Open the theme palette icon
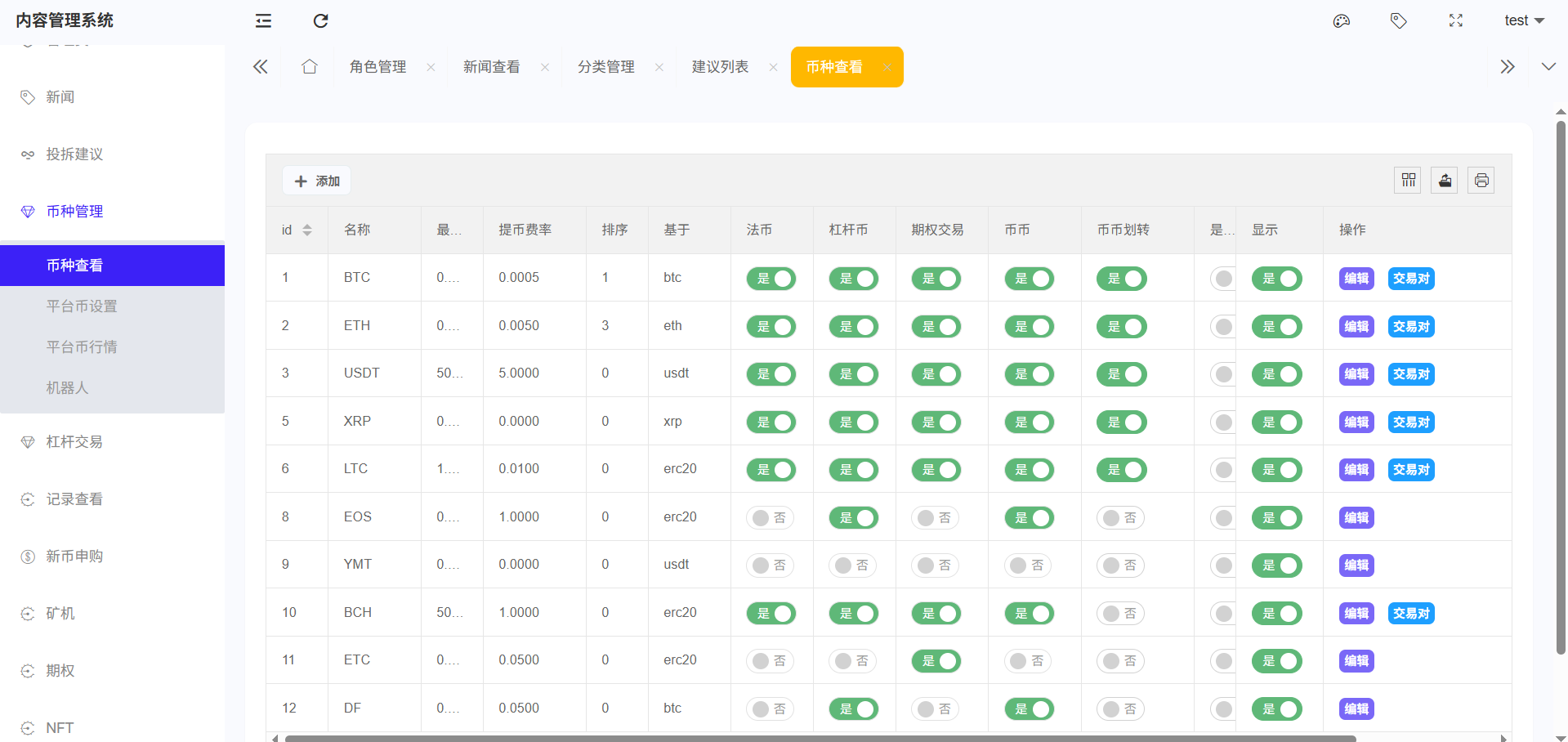Screen dimensions: 1568x742 pos(1341,21)
